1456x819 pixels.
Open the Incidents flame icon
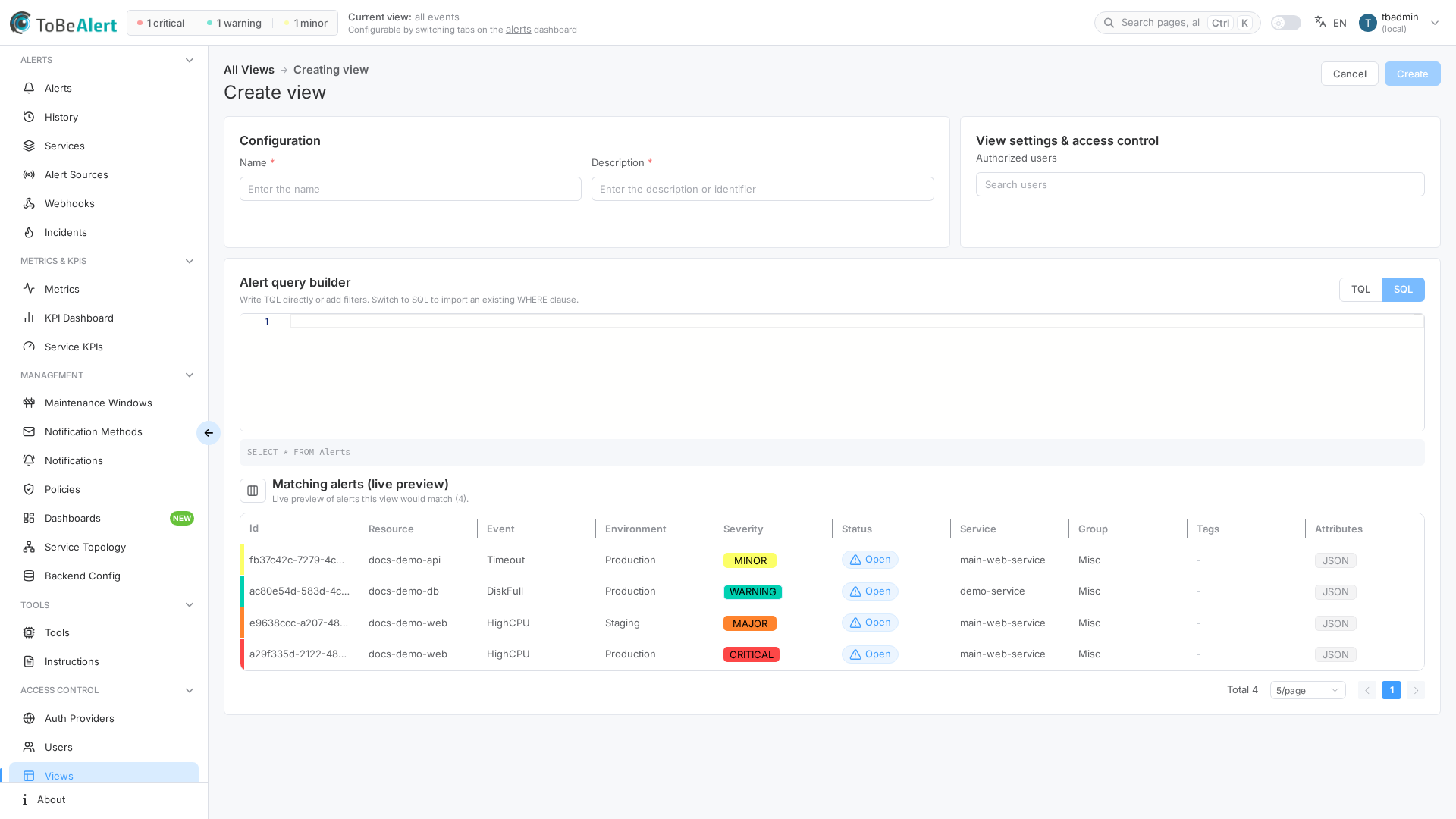pyautogui.click(x=29, y=232)
